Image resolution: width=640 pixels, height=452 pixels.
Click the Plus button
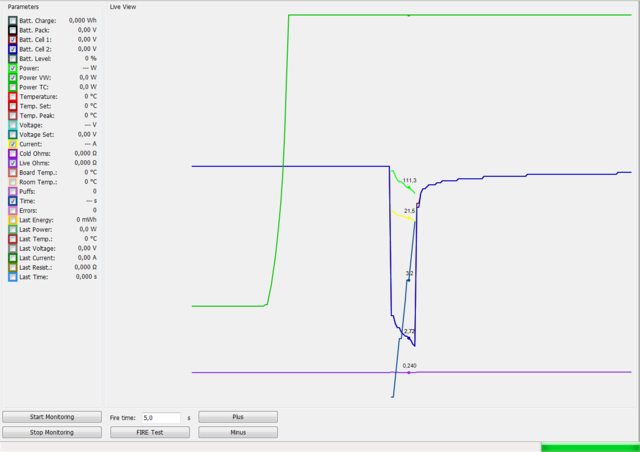tap(238, 417)
